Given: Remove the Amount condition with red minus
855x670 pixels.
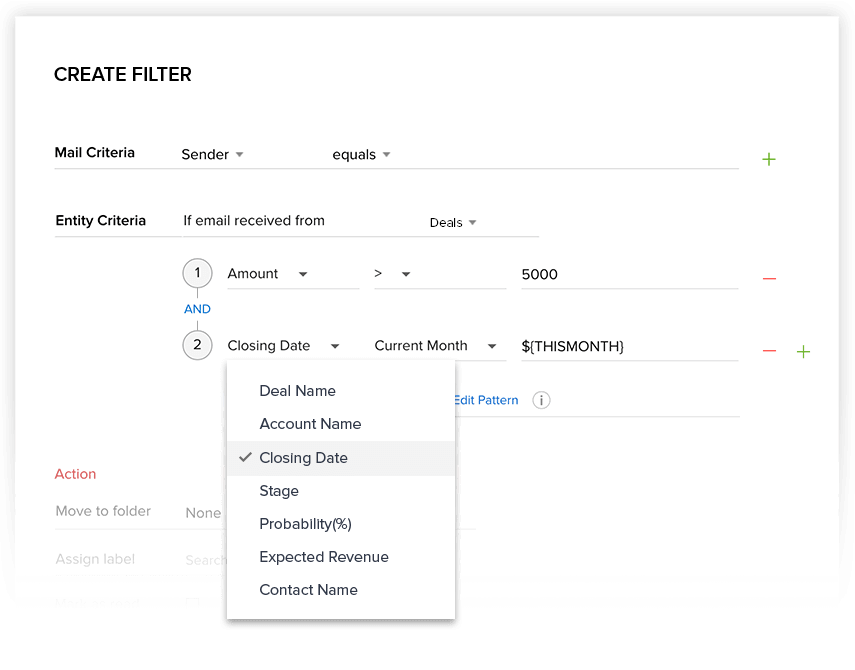Looking at the screenshot, I should tap(769, 279).
